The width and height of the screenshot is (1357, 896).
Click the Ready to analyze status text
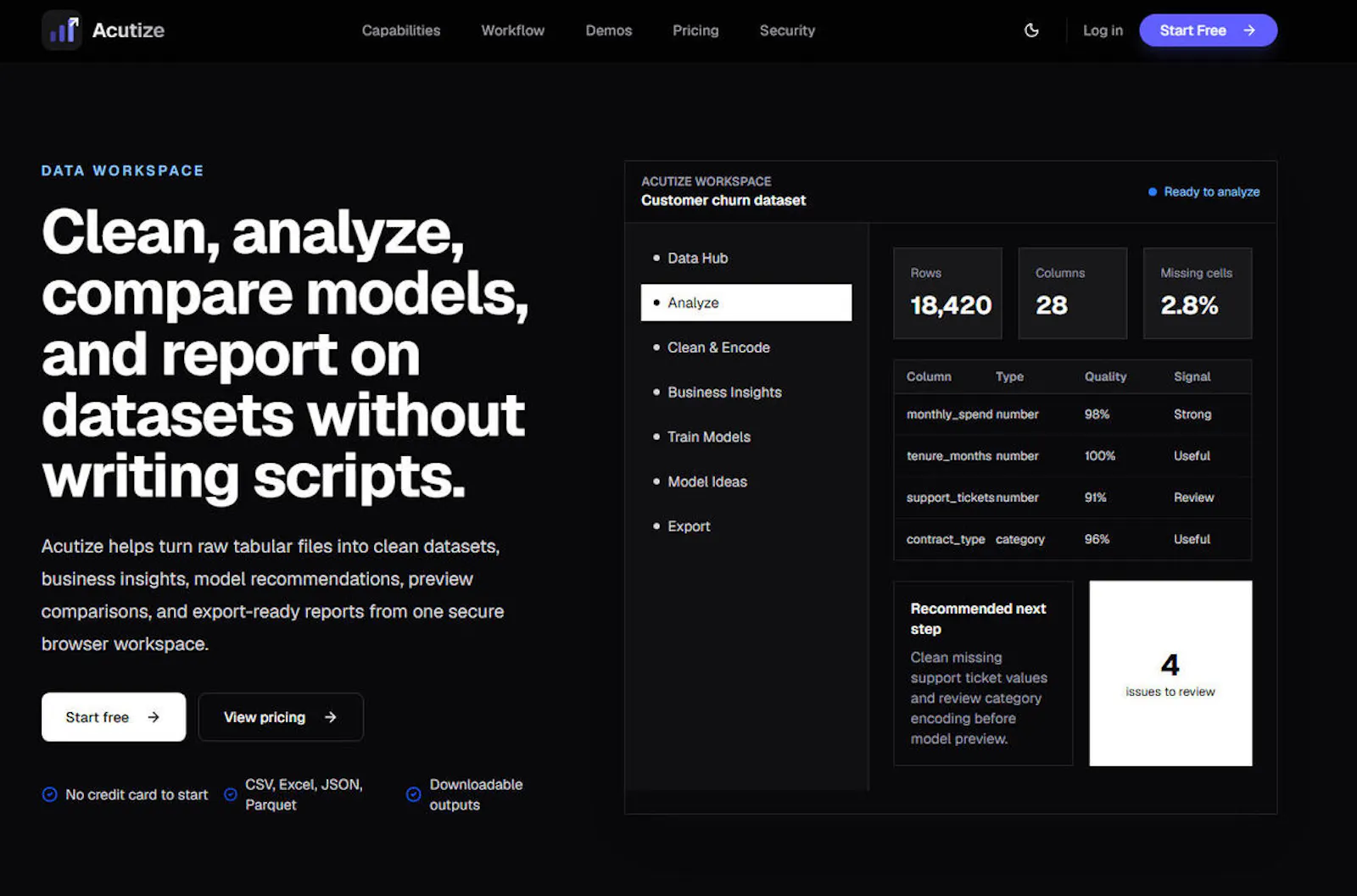click(1211, 192)
